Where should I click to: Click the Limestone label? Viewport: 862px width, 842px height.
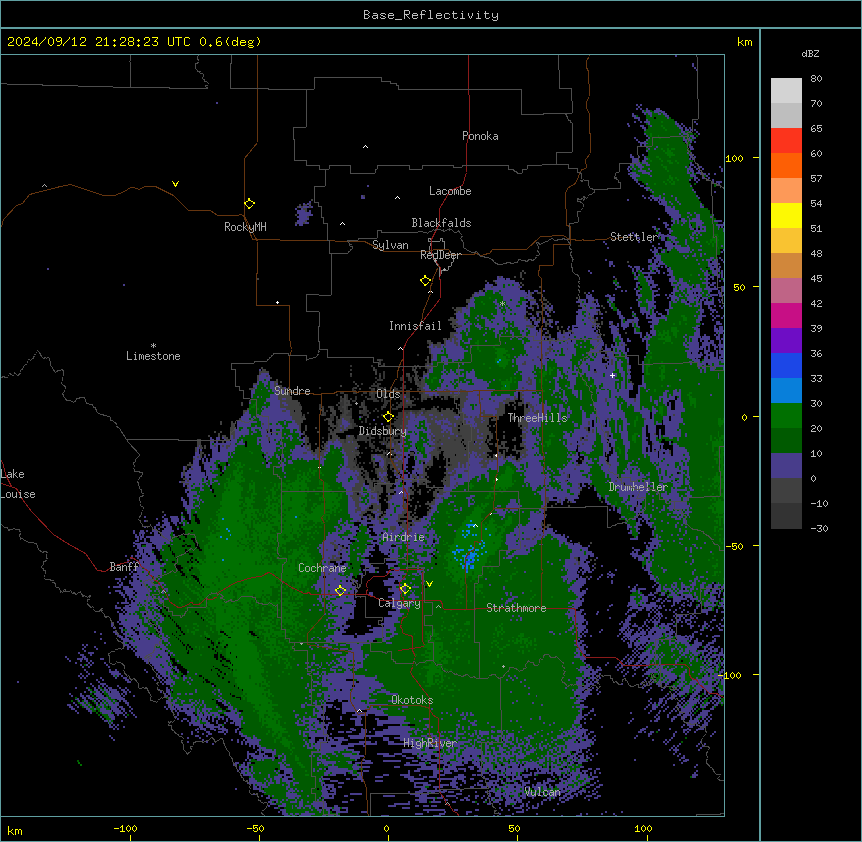click(x=153, y=356)
